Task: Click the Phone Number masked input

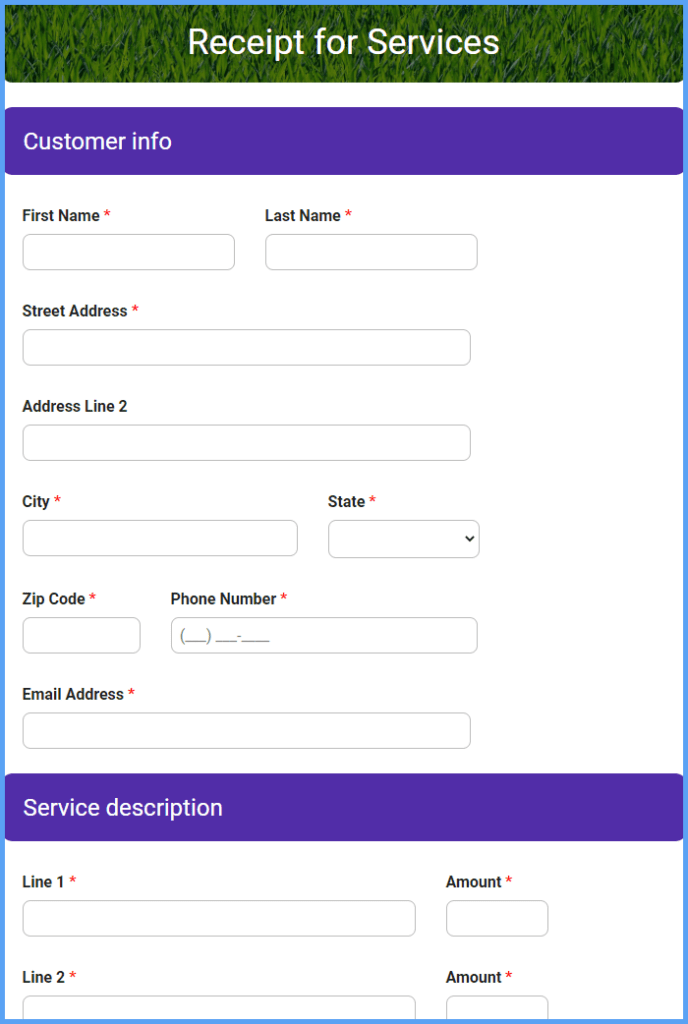Action: click(x=323, y=635)
